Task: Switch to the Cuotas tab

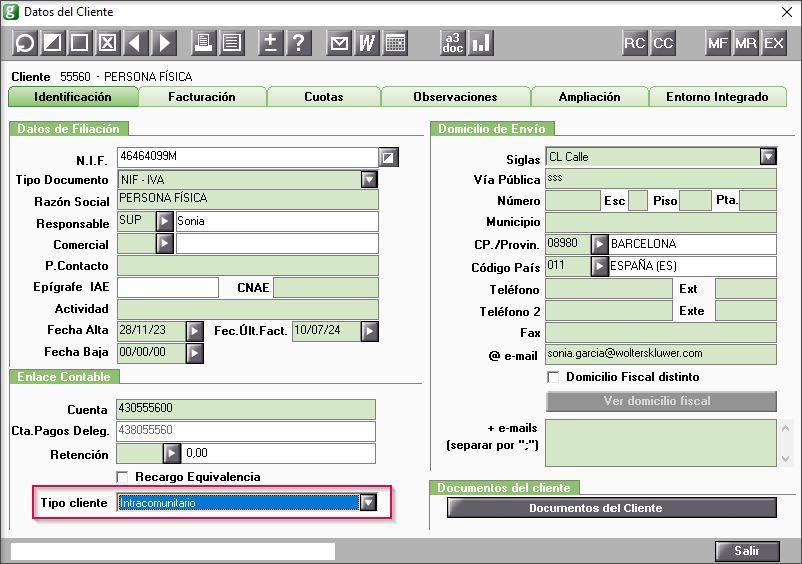Action: click(x=324, y=97)
